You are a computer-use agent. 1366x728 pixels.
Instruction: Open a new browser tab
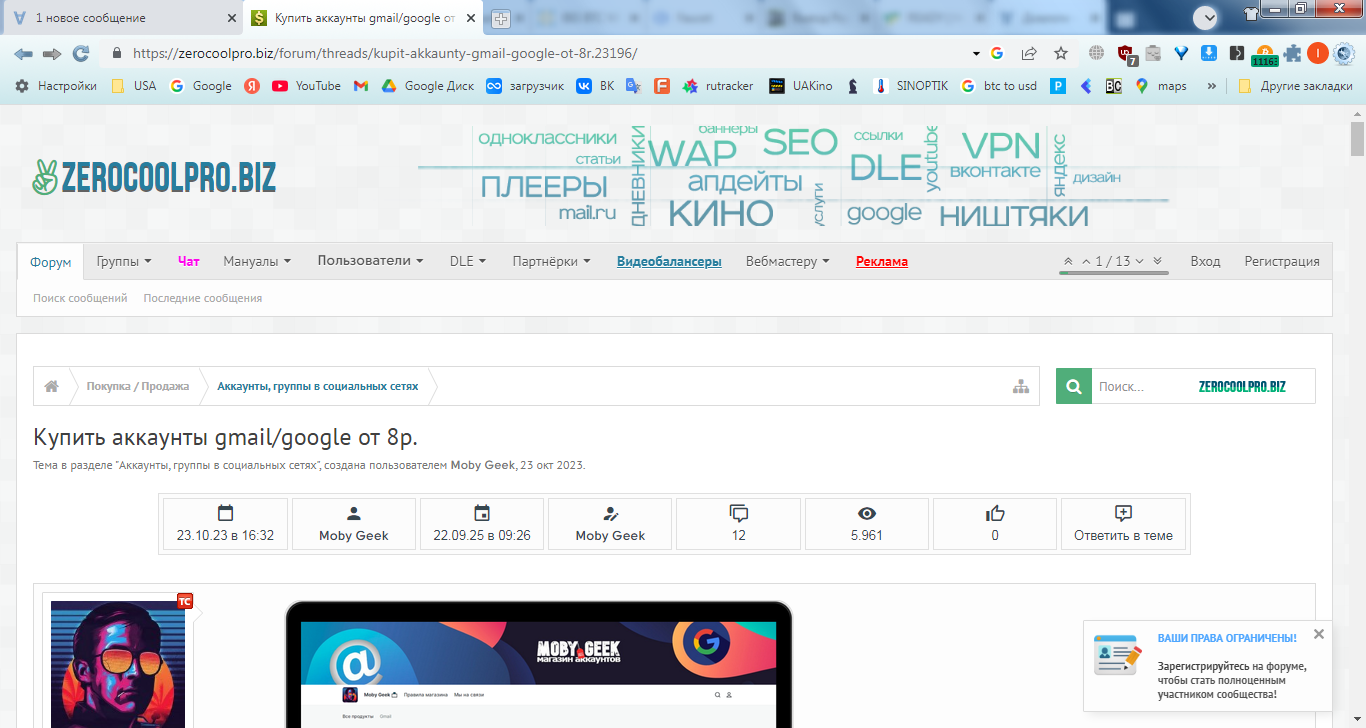(x=502, y=18)
